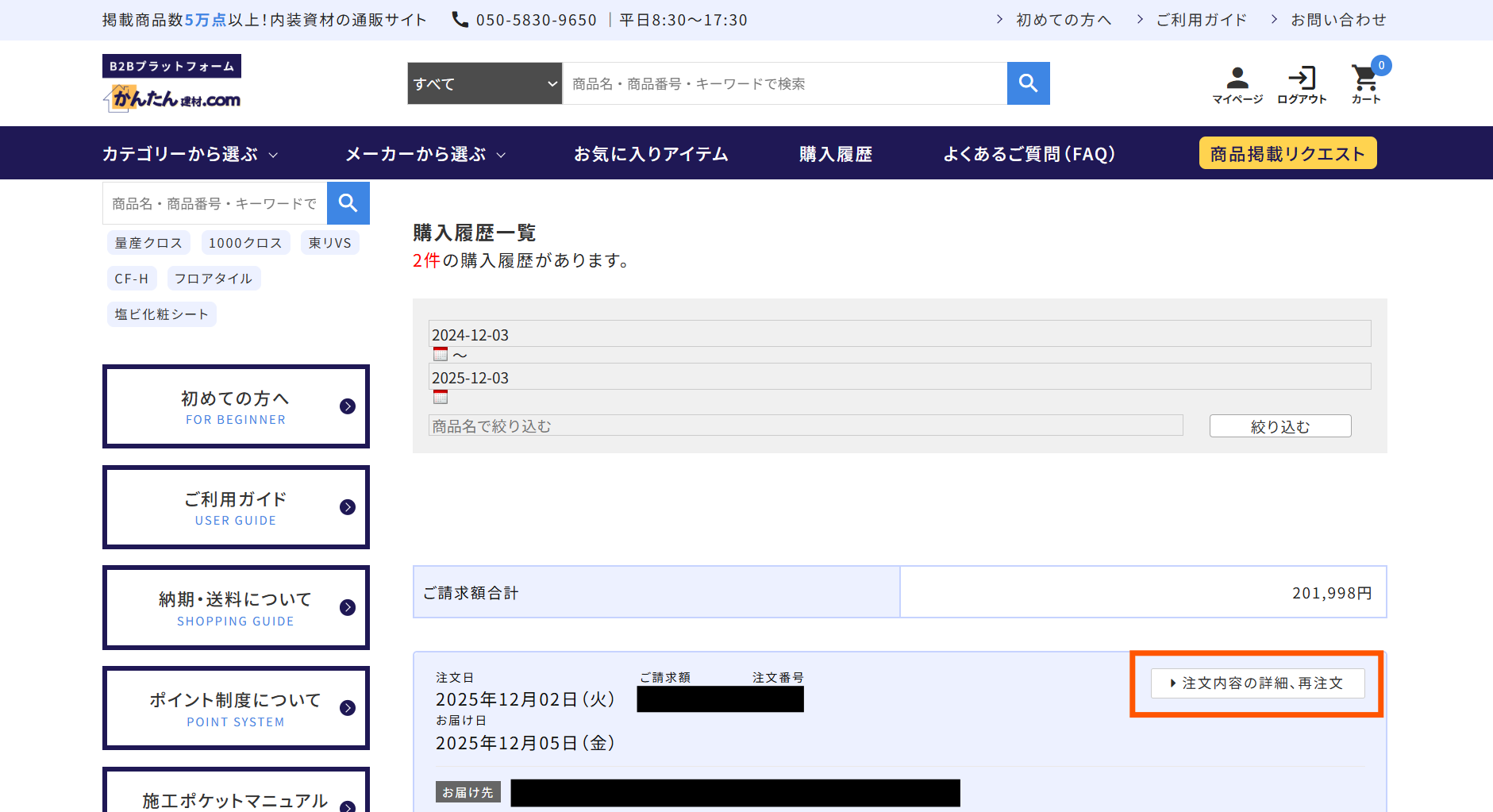Open the すべて search category dropdown
This screenshot has height=812, width=1493.
point(483,83)
